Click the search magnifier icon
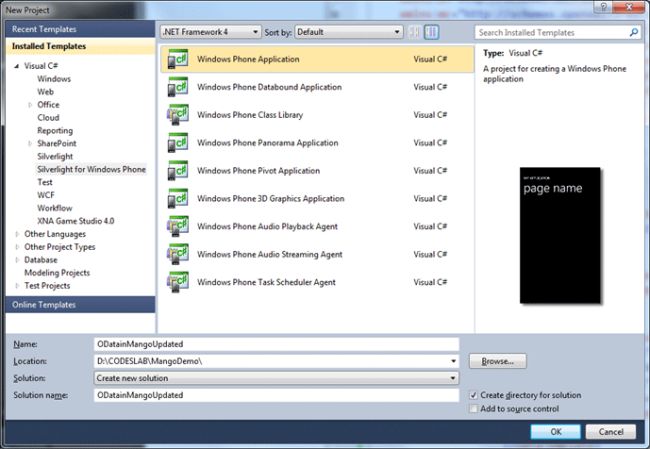650x449 pixels. pos(633,32)
